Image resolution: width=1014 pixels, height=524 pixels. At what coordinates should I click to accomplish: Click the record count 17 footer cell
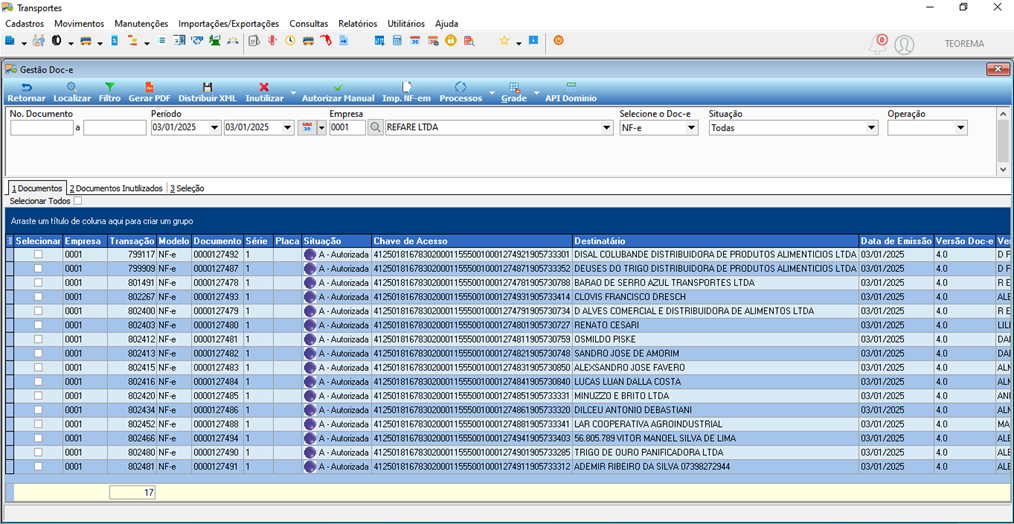coord(132,493)
